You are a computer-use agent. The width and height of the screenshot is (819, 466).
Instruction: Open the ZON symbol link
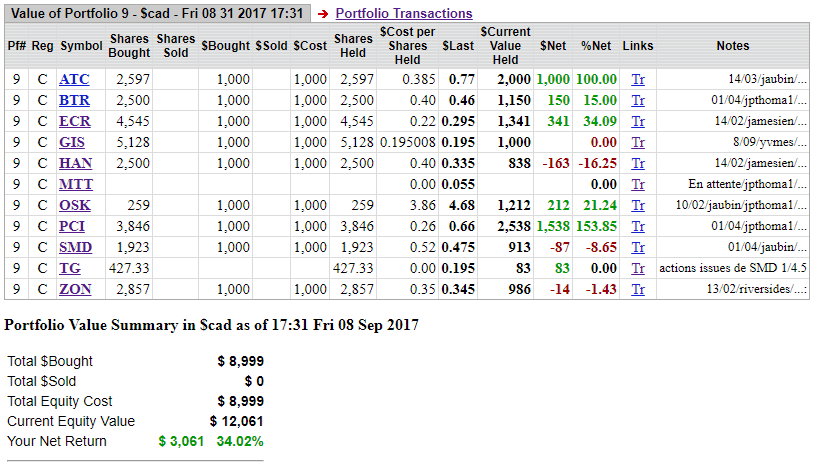(76, 289)
